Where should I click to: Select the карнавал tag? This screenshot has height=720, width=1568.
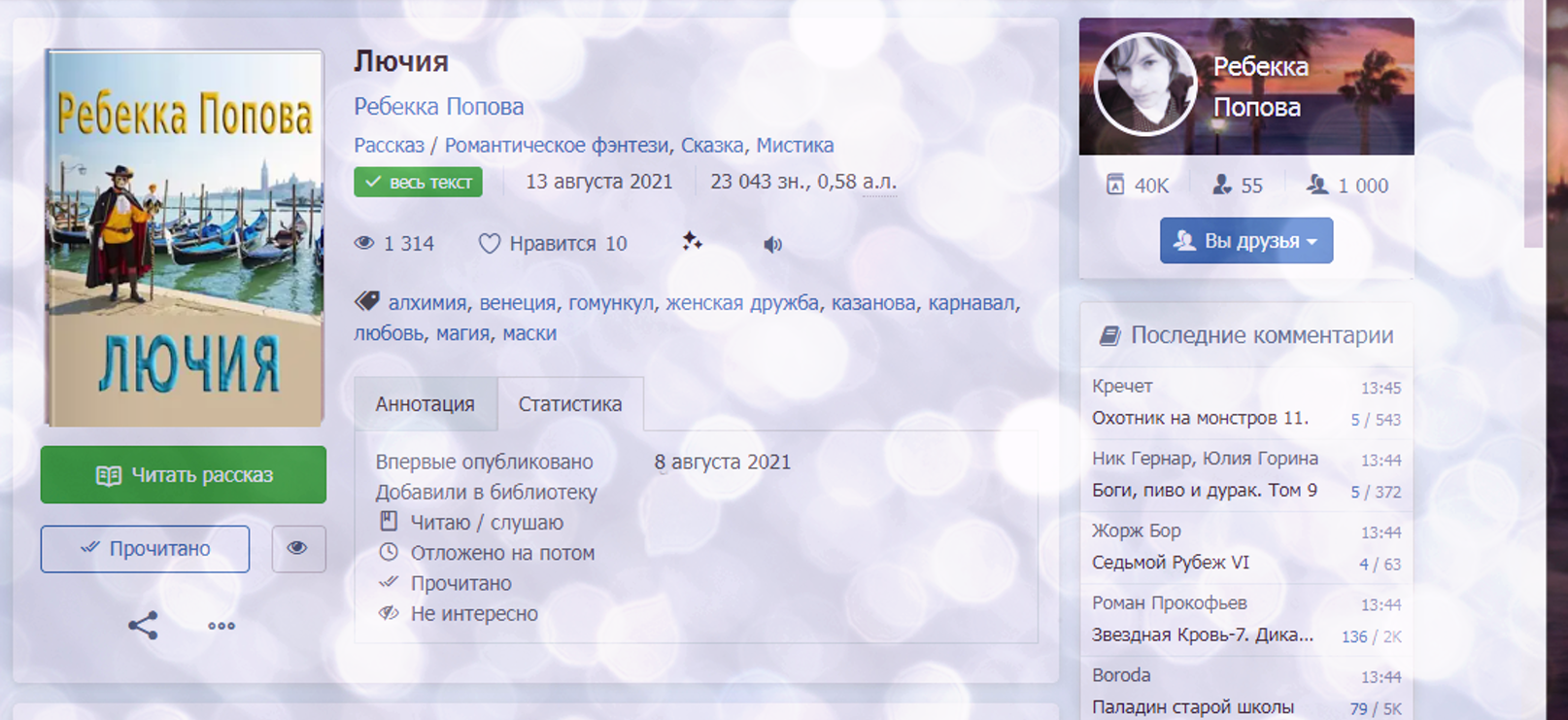(971, 302)
